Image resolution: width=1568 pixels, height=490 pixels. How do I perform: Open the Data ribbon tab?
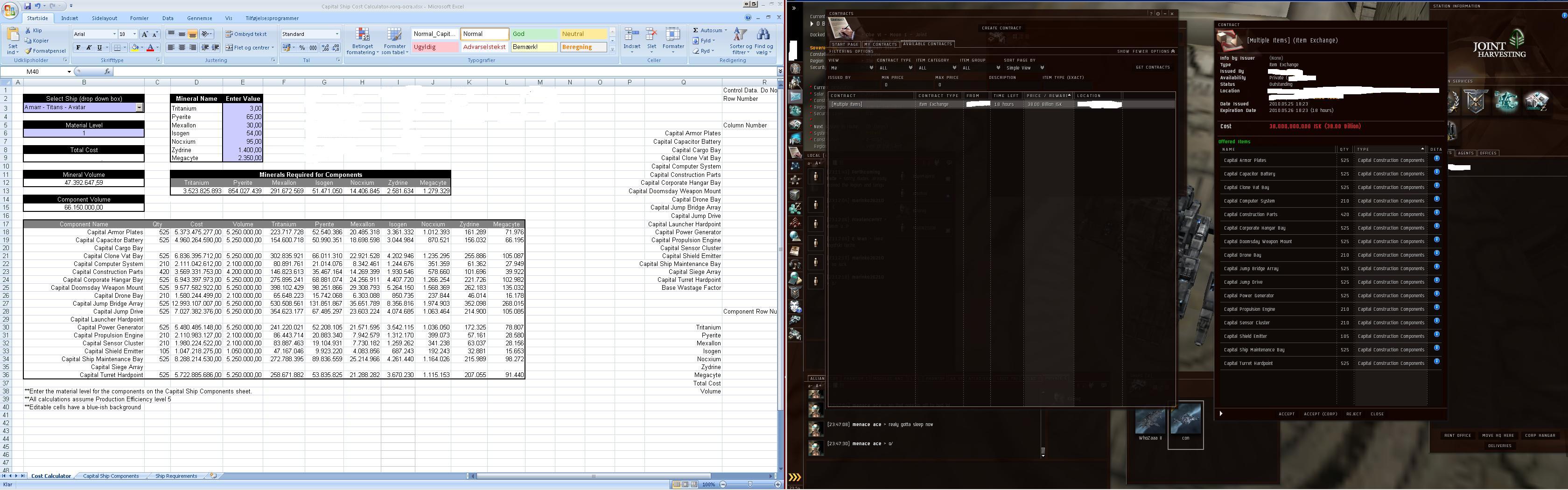click(168, 18)
